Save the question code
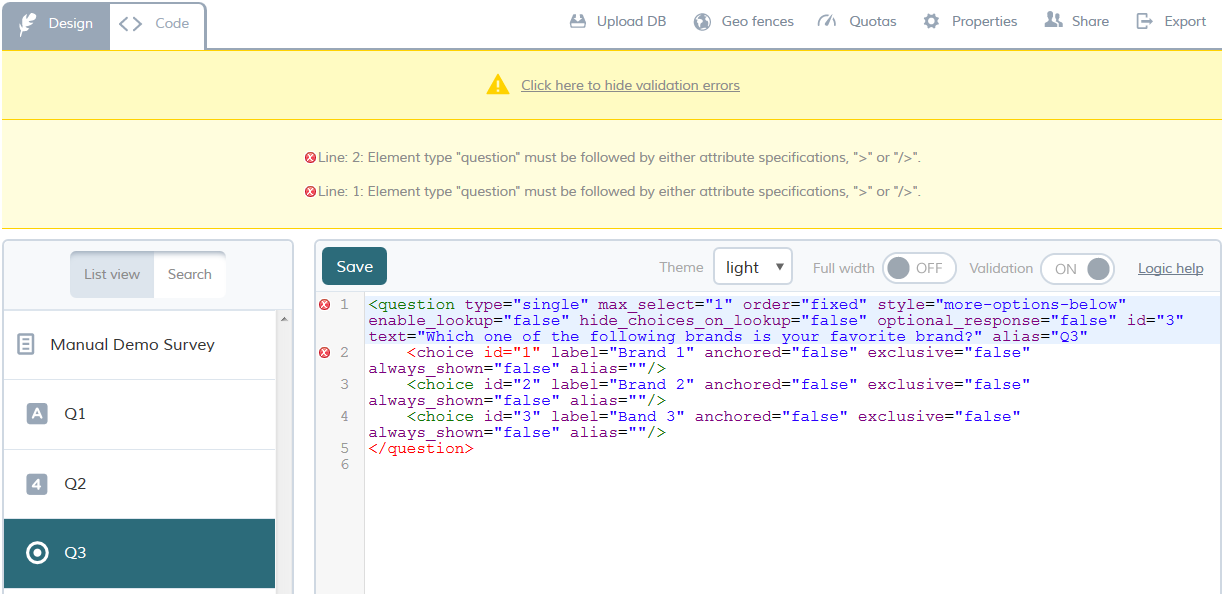Image resolution: width=1222 pixels, height=594 pixels. (354, 266)
